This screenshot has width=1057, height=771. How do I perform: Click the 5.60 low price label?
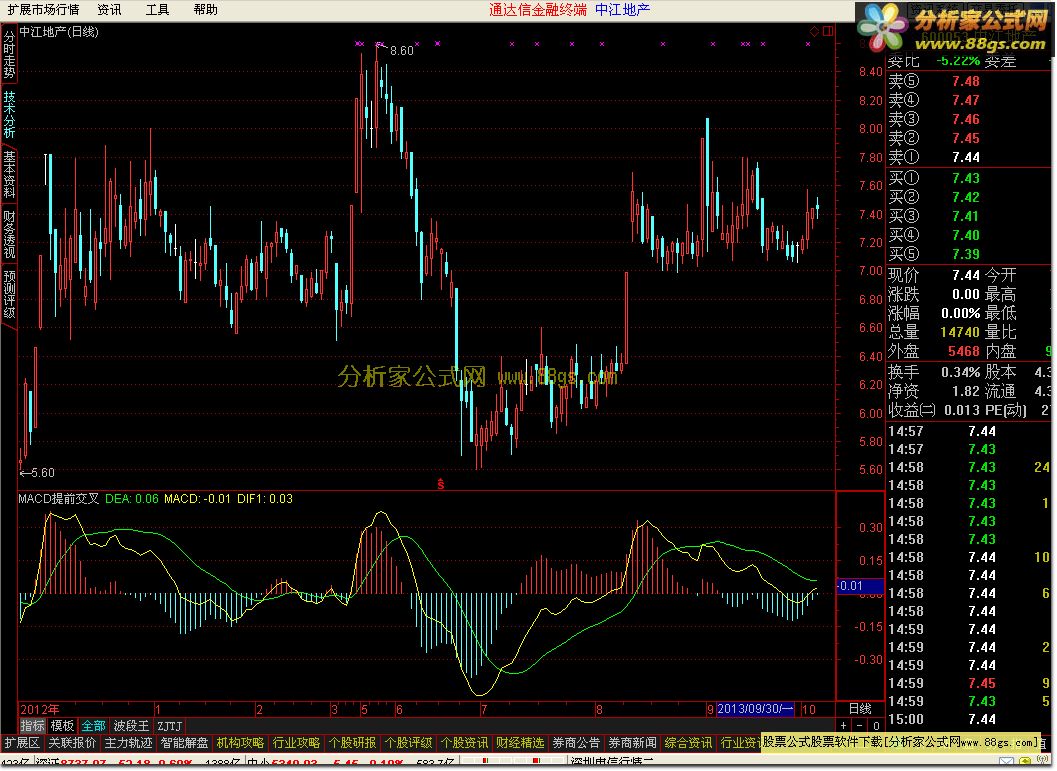point(42,472)
